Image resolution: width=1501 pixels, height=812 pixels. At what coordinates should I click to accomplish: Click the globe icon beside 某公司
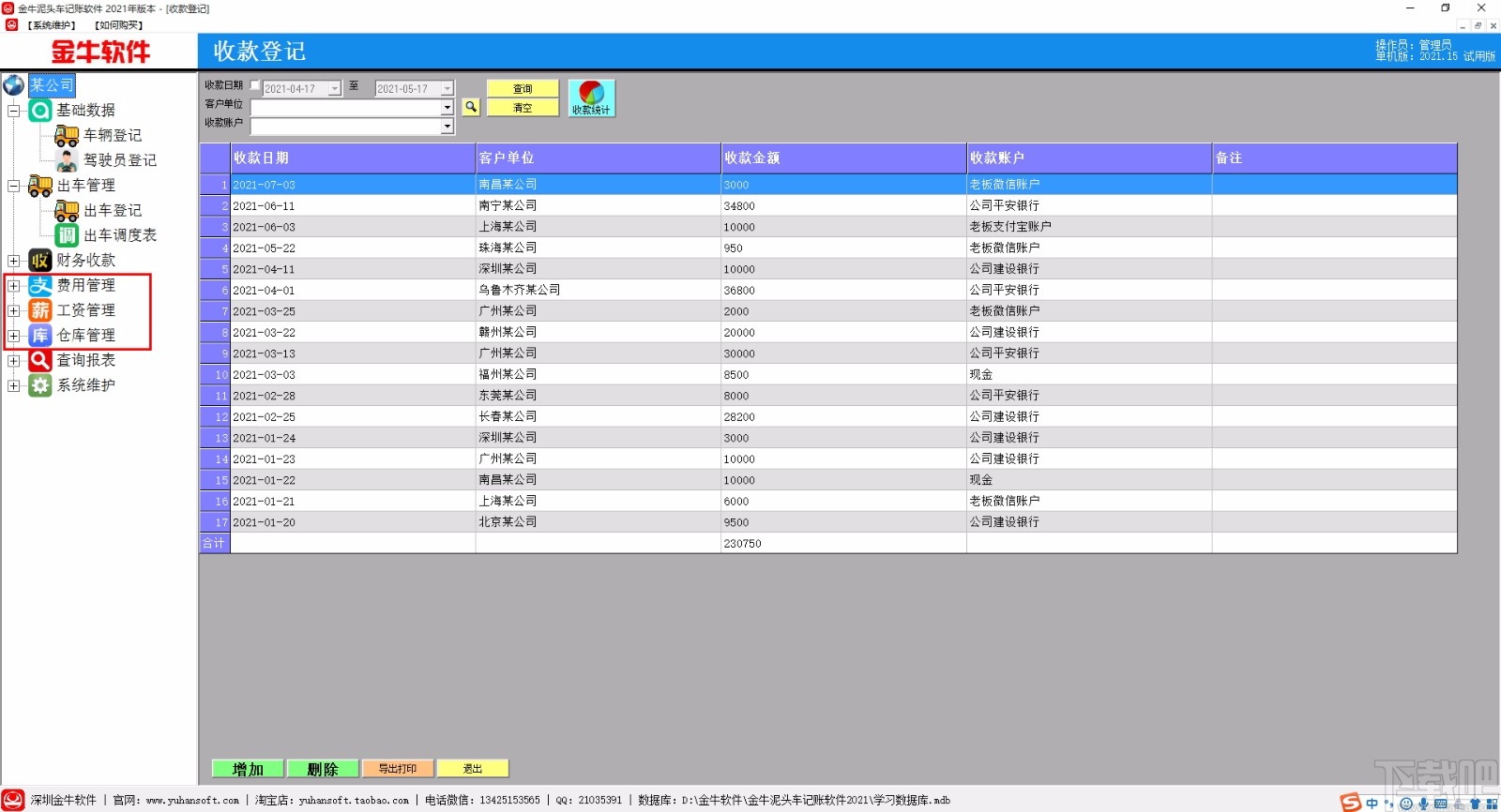pos(14,85)
